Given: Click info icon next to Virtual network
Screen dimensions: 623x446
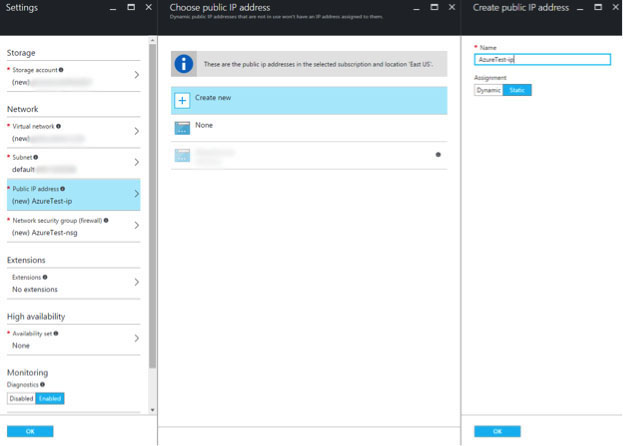Looking at the screenshot, I should tap(59, 127).
